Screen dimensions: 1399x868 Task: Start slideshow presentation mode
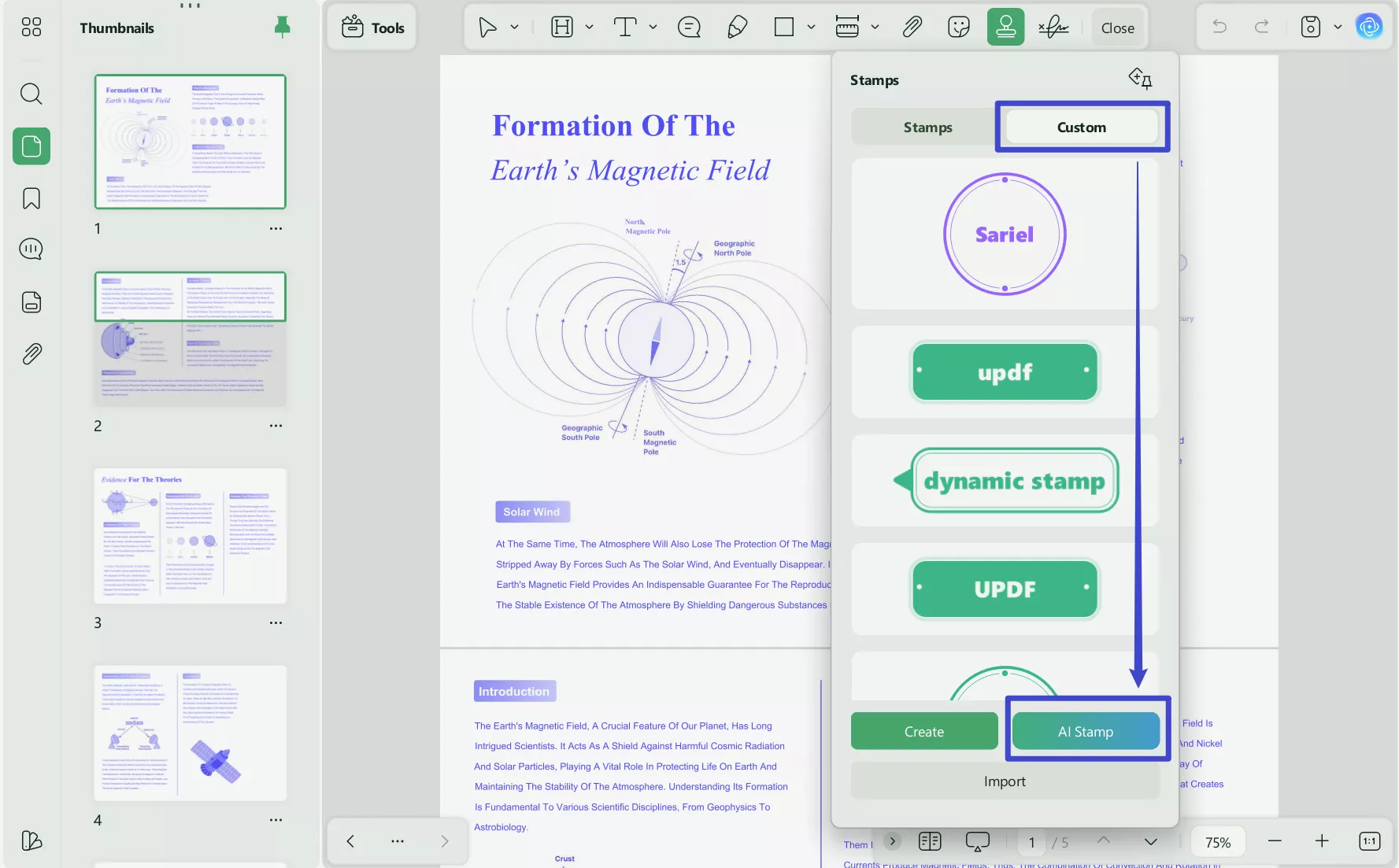click(x=977, y=842)
